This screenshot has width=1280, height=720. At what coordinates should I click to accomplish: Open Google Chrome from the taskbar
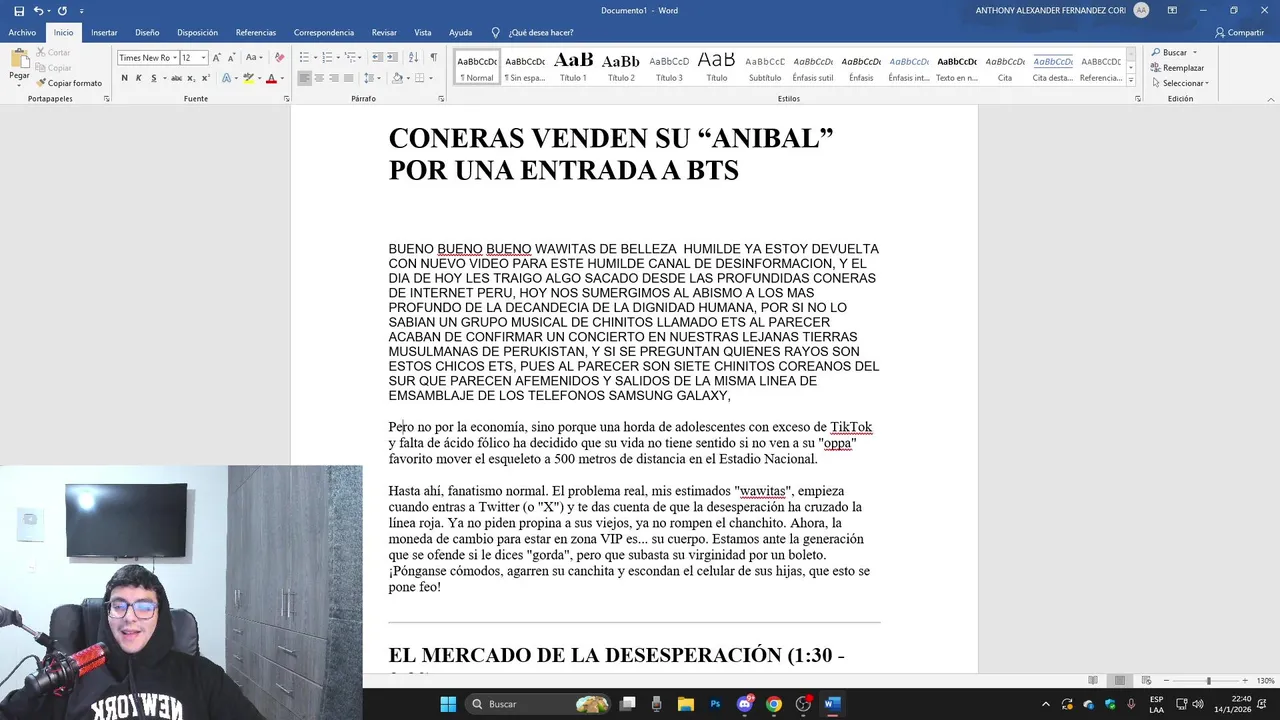pyautogui.click(x=774, y=704)
